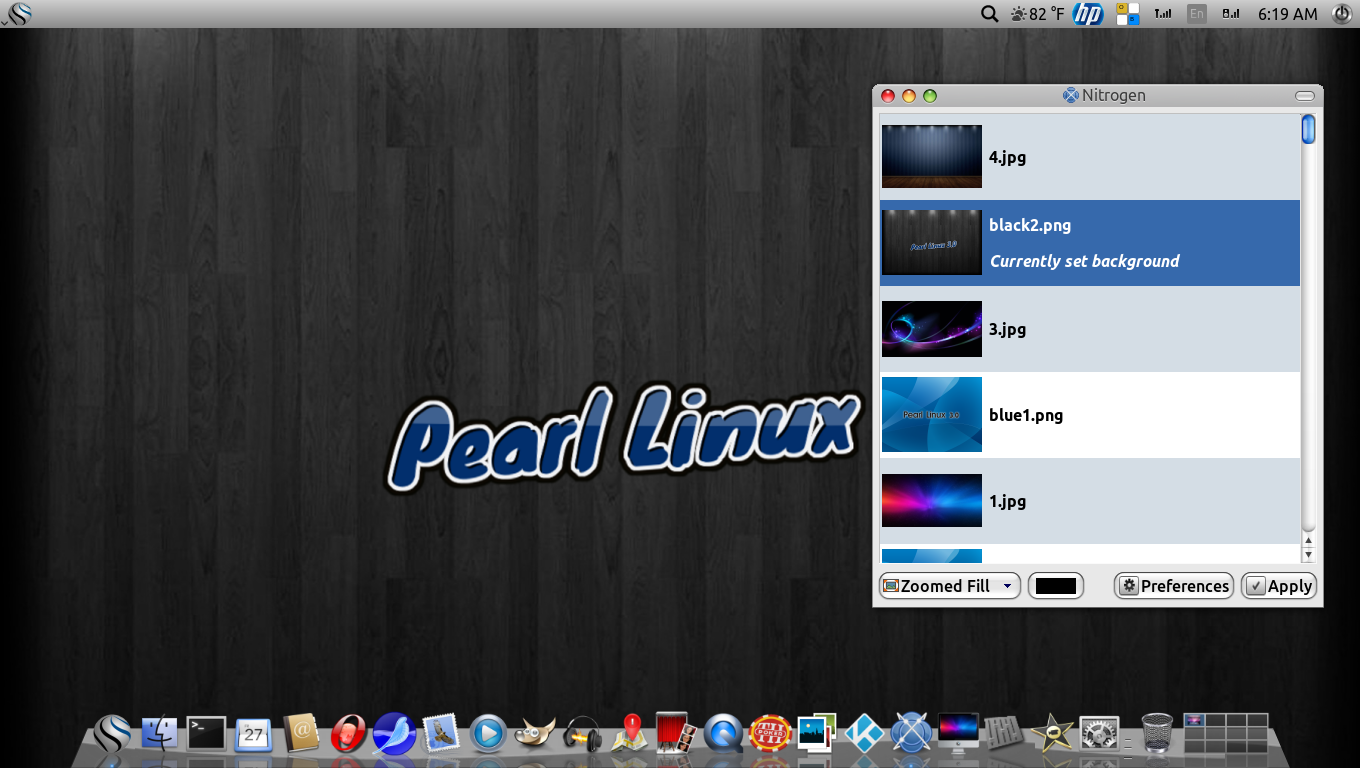
Task: Open the 'En' keyboard language indicator
Action: [1196, 14]
